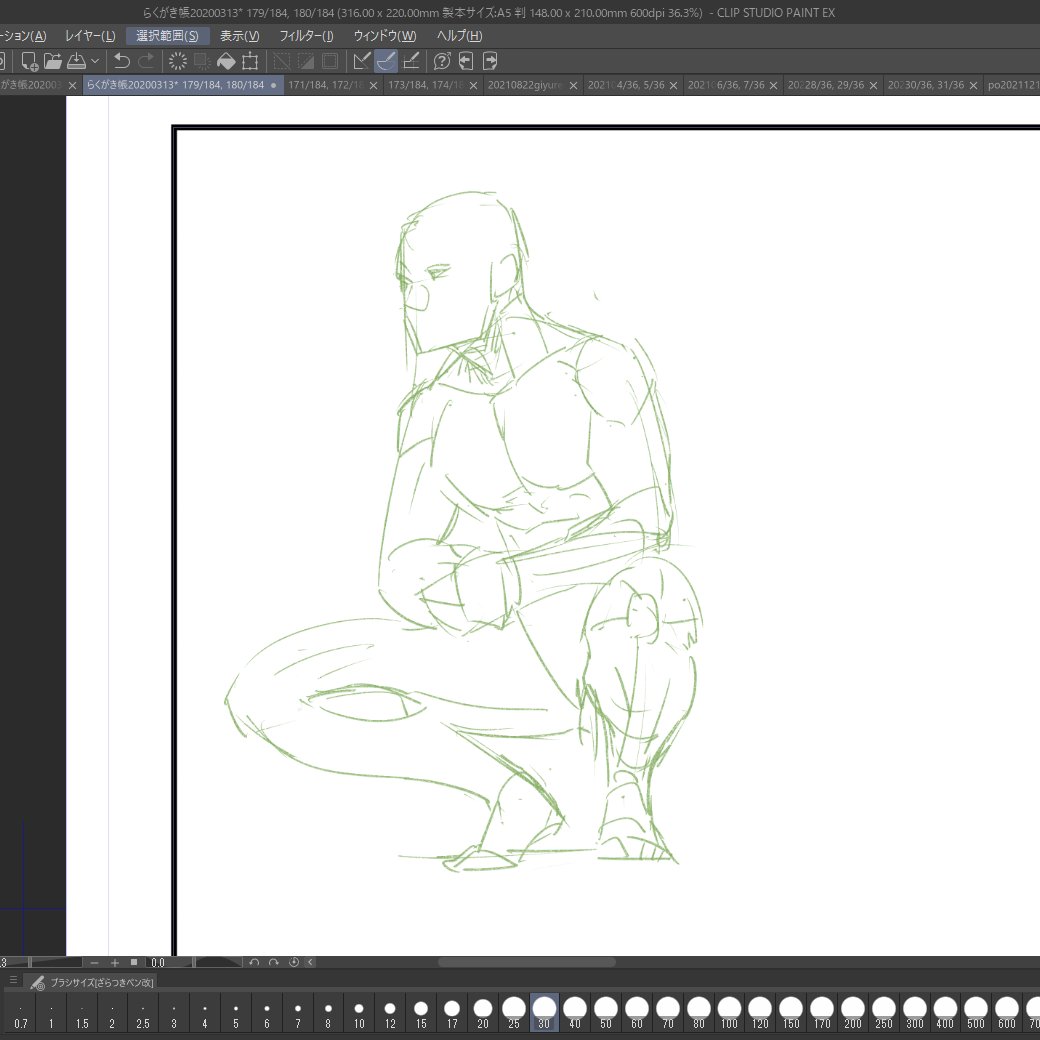
Task: Switch to the 28/36, 29/36 tab
Action: pyautogui.click(x=826, y=85)
